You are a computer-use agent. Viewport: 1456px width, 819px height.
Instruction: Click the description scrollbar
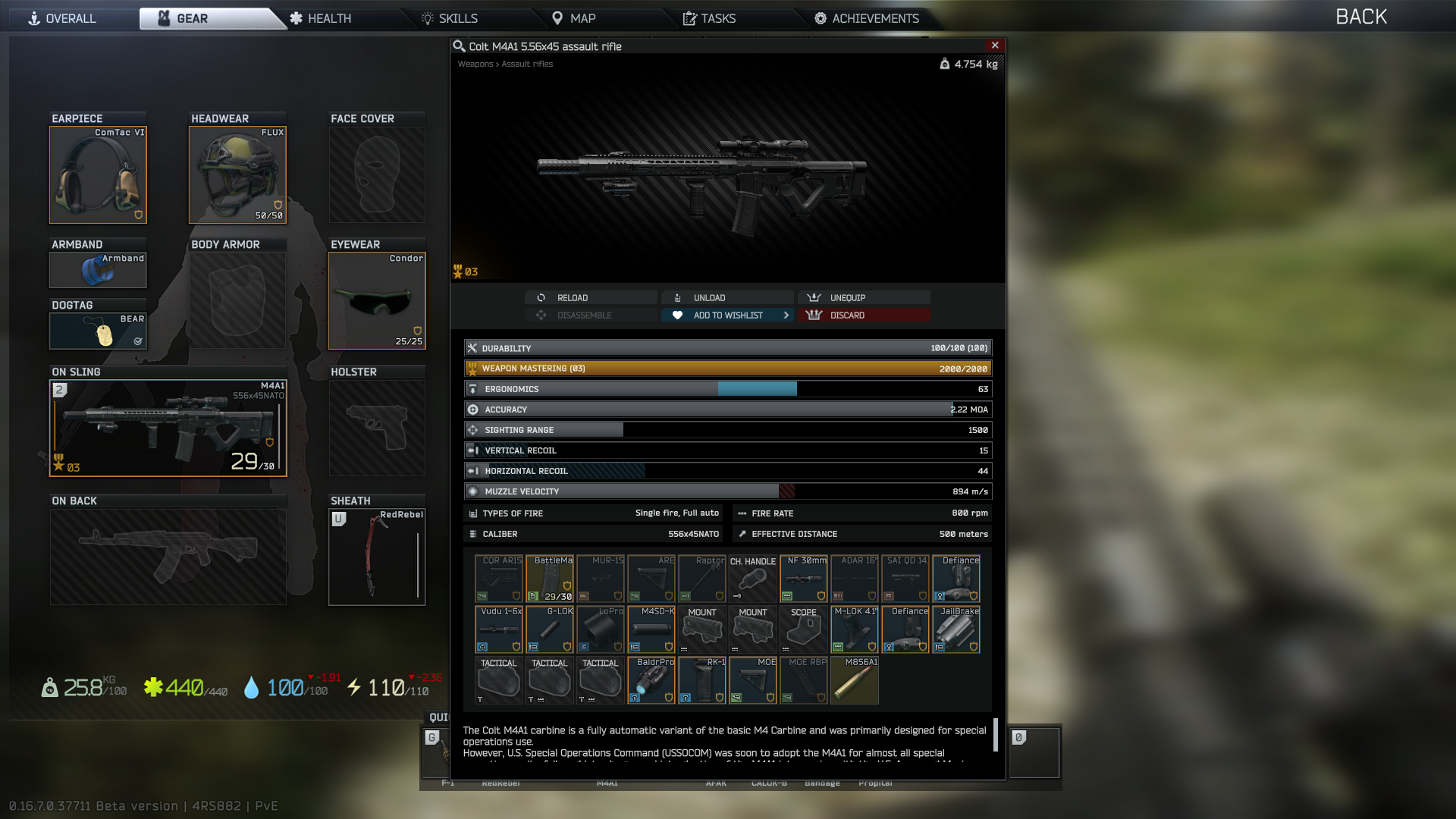pyautogui.click(x=996, y=735)
